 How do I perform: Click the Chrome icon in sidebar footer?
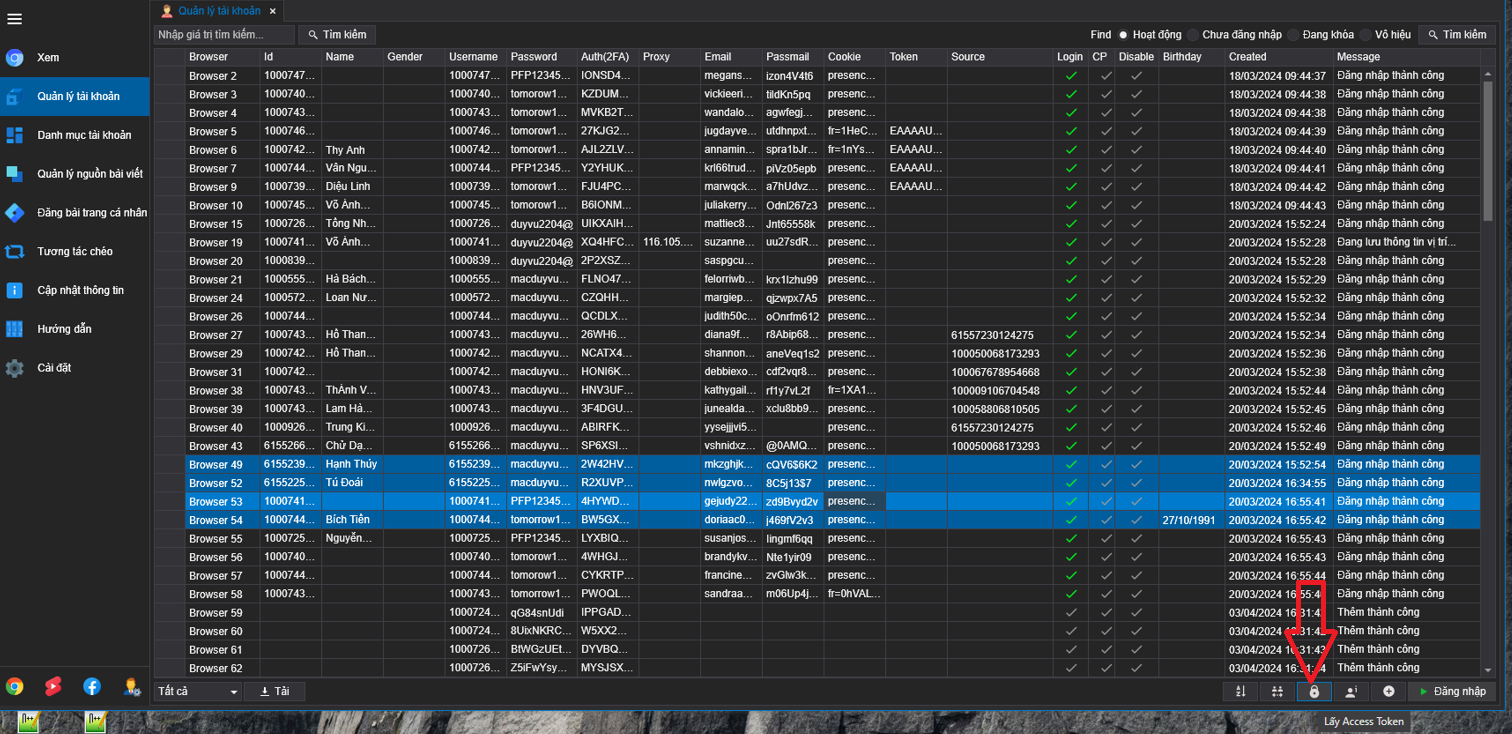pos(15,686)
